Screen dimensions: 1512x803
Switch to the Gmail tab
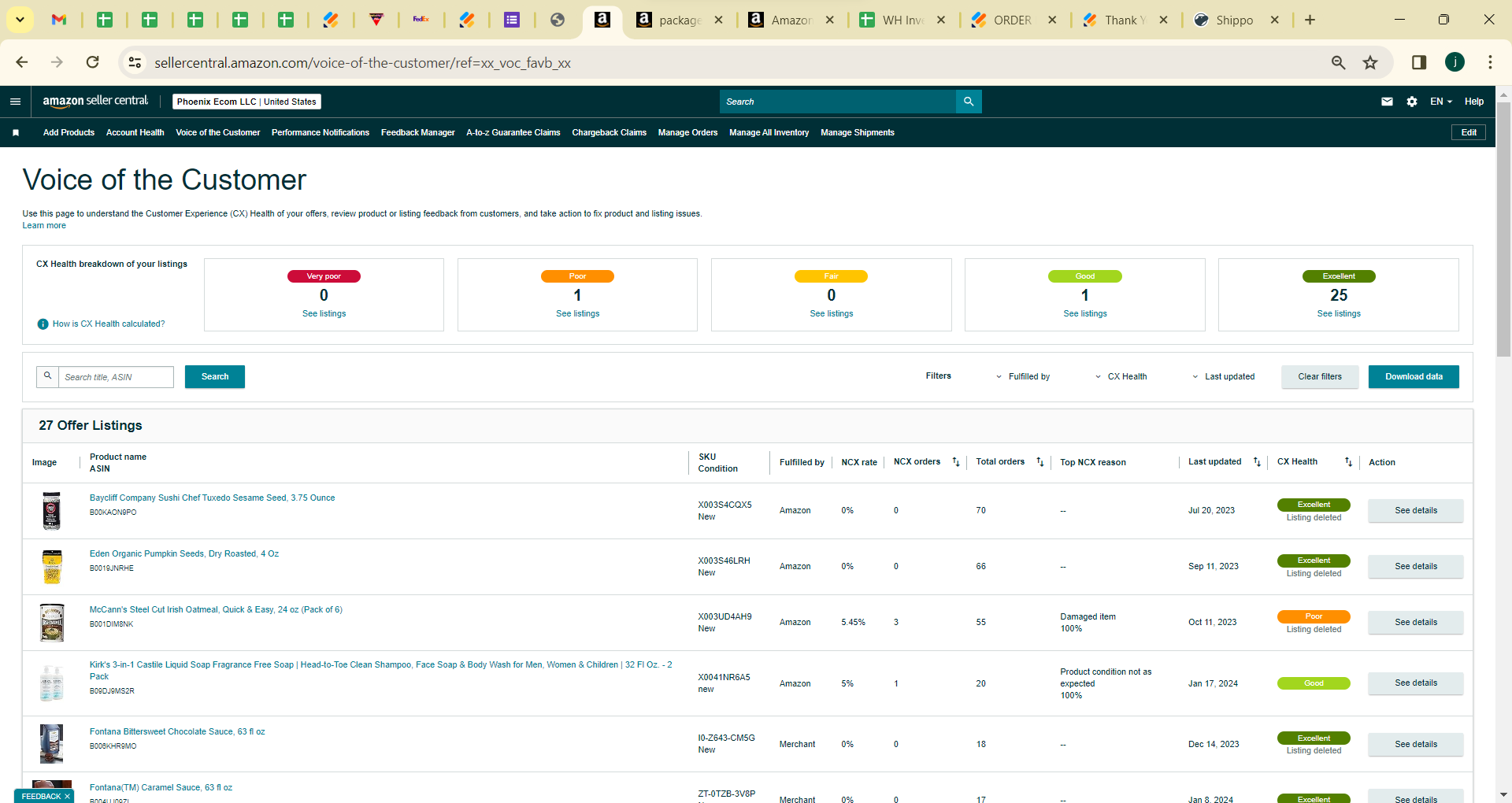(x=59, y=20)
